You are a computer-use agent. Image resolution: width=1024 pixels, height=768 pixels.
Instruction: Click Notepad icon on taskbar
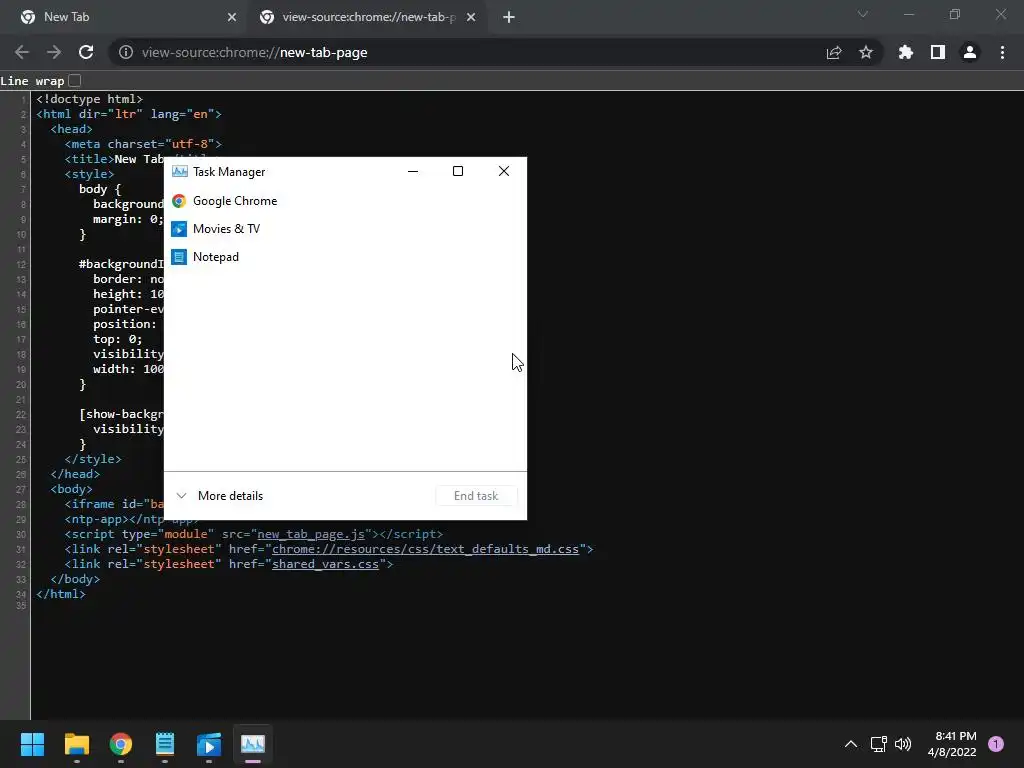coord(165,744)
